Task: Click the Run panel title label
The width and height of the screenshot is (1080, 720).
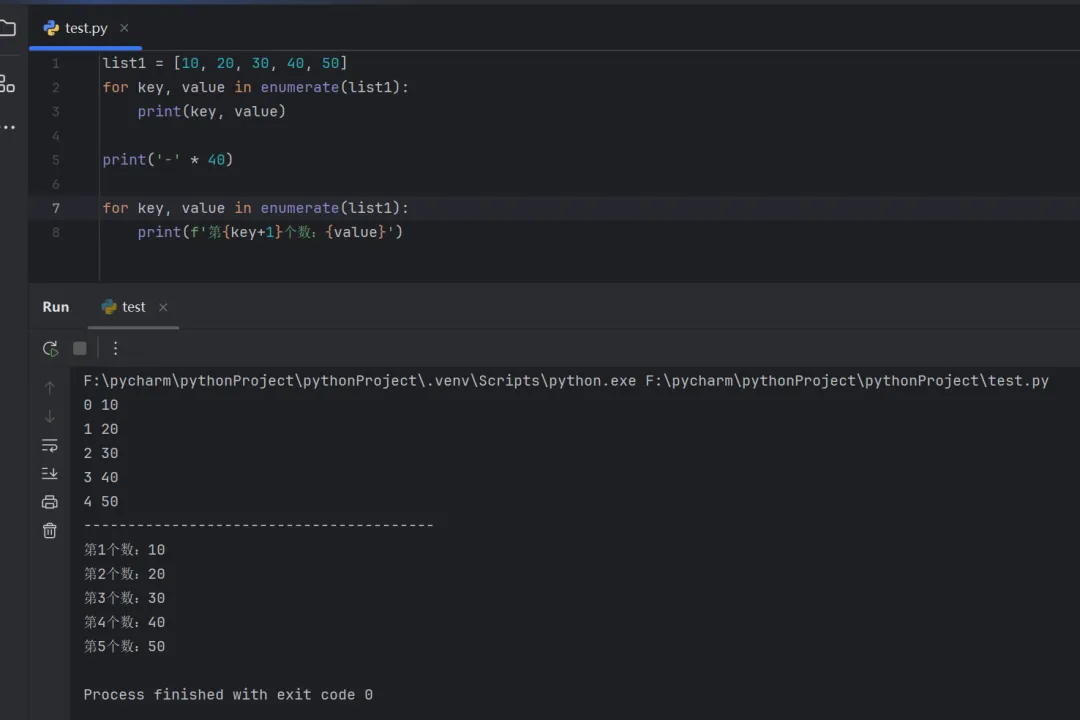Action: [56, 307]
